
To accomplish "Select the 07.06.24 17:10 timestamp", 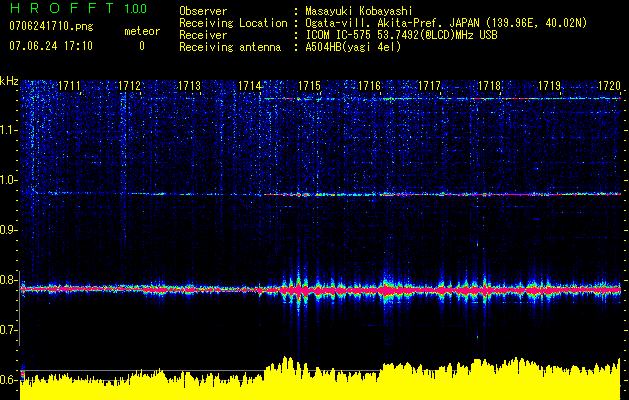I will (50, 46).
